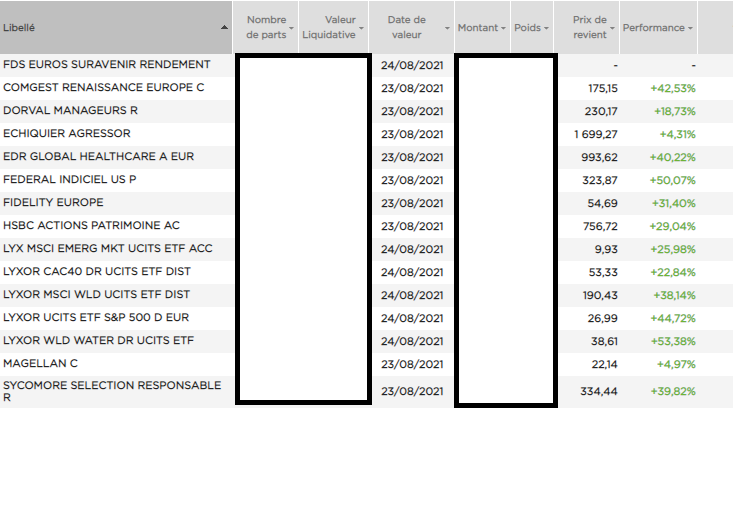Click the date in the FDS EUROS row
Screen dimensions: 733x518
[x=412, y=65]
